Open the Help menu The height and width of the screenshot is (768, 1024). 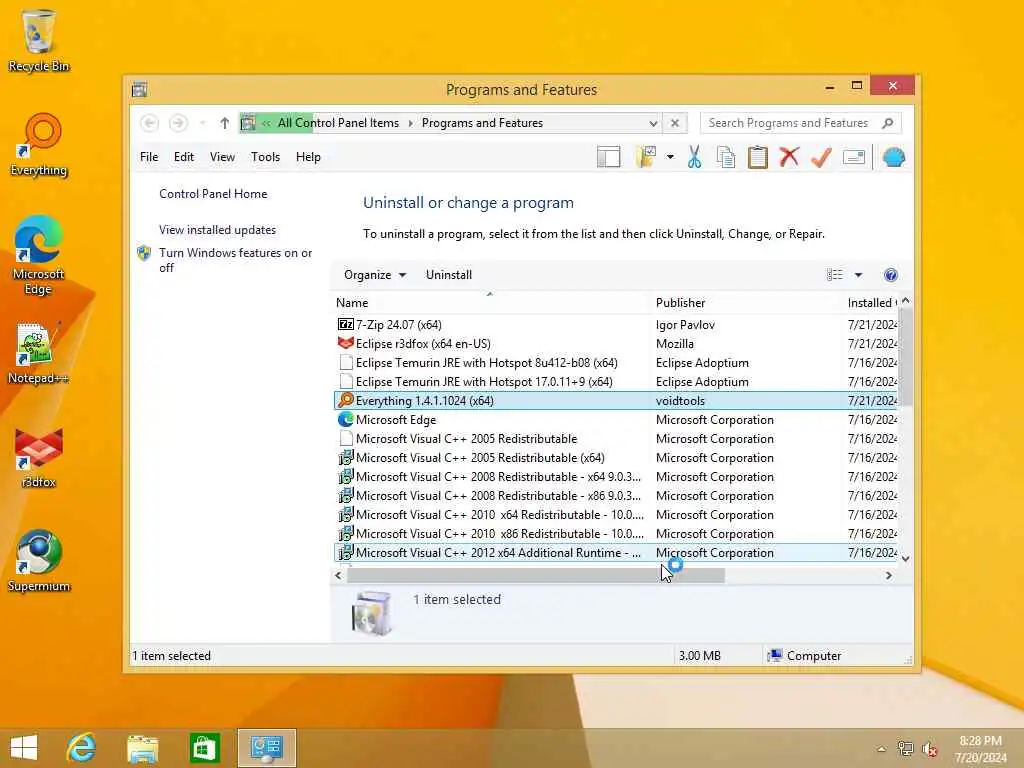(x=308, y=157)
